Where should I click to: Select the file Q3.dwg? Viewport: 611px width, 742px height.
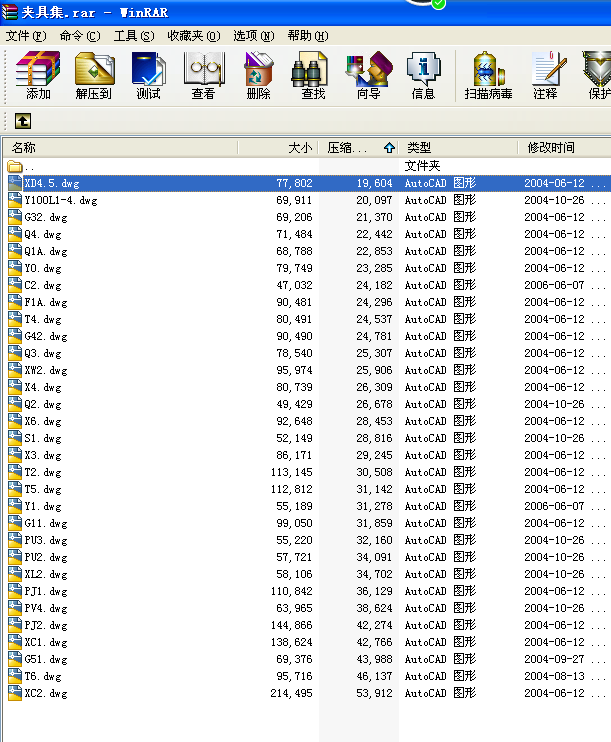(43, 353)
